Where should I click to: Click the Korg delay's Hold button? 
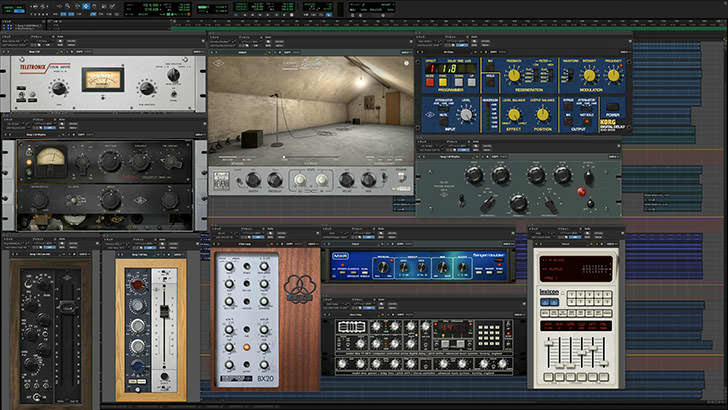(490, 82)
